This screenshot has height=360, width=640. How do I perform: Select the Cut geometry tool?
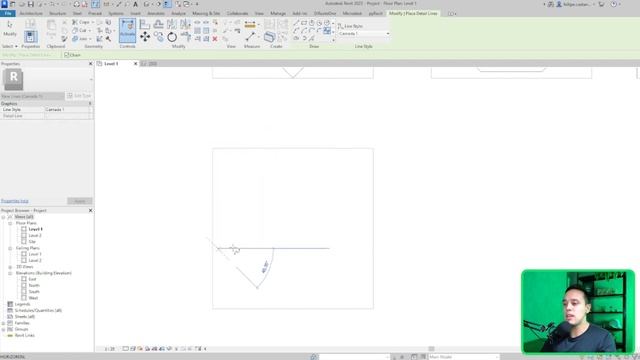pos(81,30)
